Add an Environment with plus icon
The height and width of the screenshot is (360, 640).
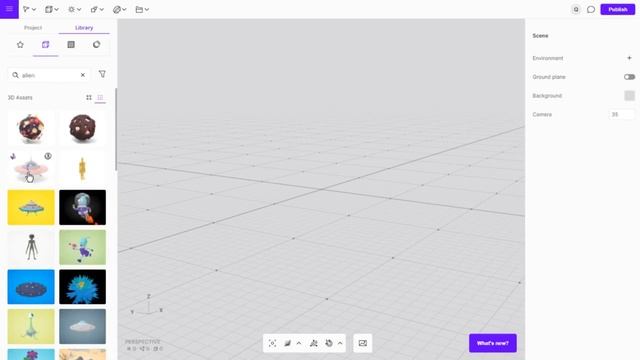pos(629,58)
